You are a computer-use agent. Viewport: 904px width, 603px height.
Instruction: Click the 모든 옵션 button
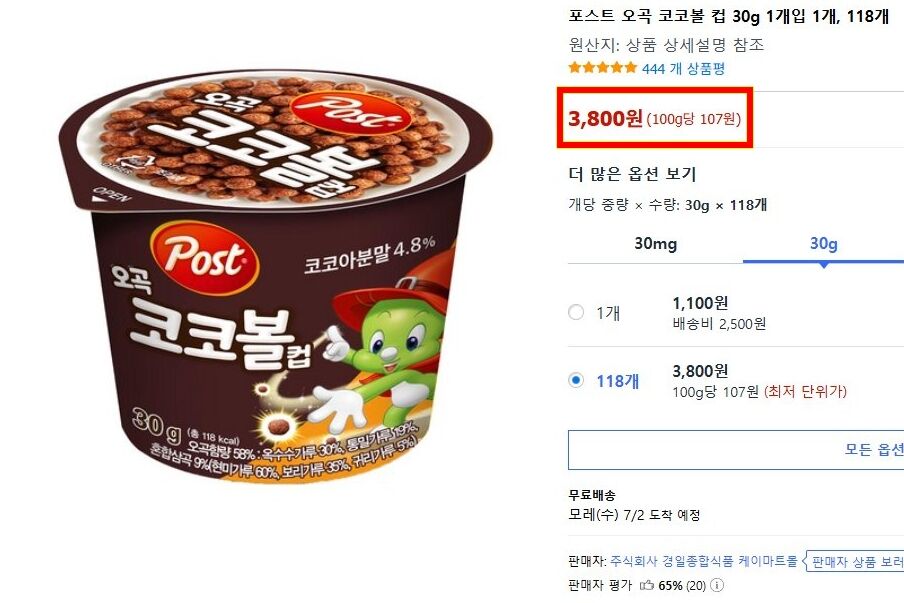[736, 450]
